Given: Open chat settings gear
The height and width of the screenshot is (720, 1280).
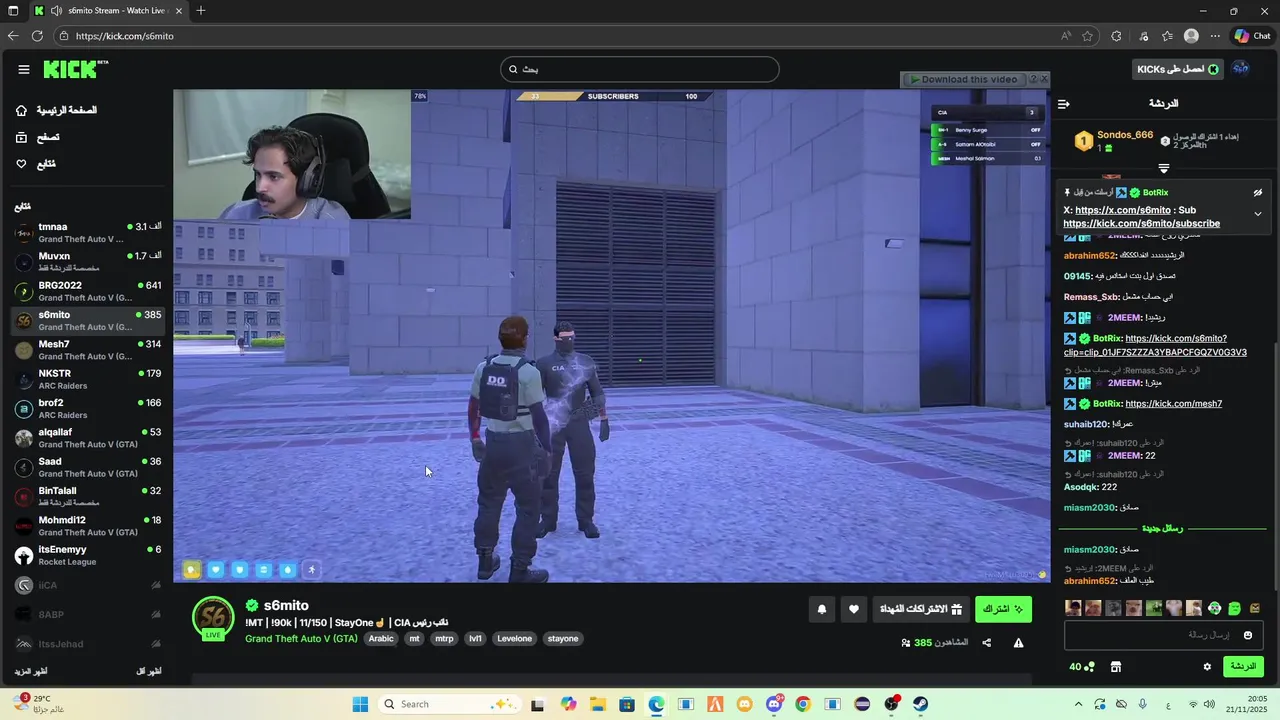Looking at the screenshot, I should tap(1207, 667).
